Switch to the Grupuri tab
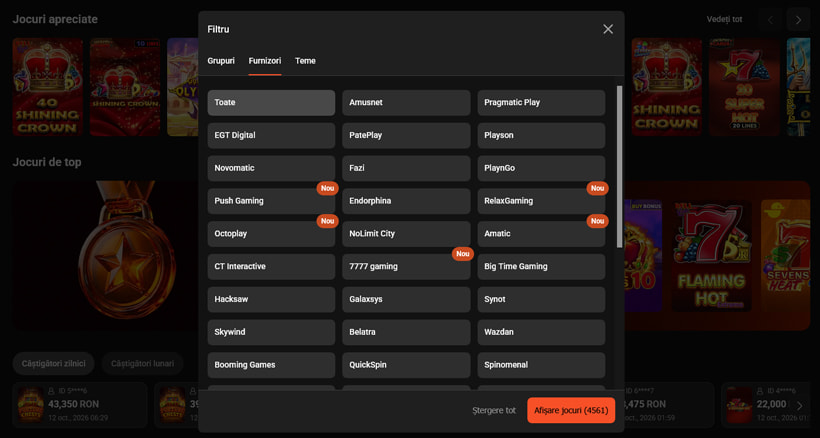Screen dimensions: 820x438 221,61
